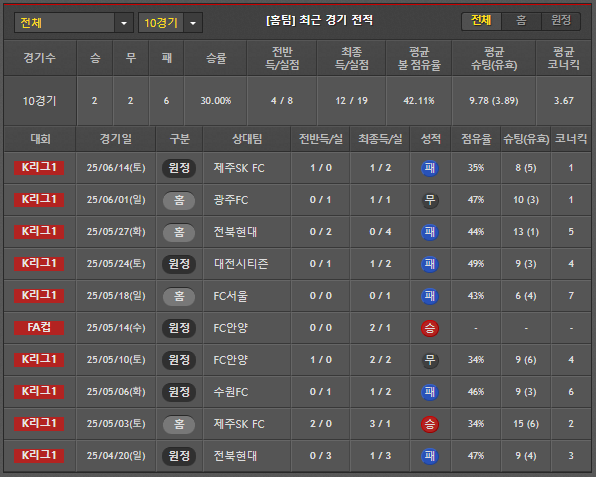596x477 pixels.
Task: Open the 전체 league filter dropdown arrow
Action: (124, 23)
